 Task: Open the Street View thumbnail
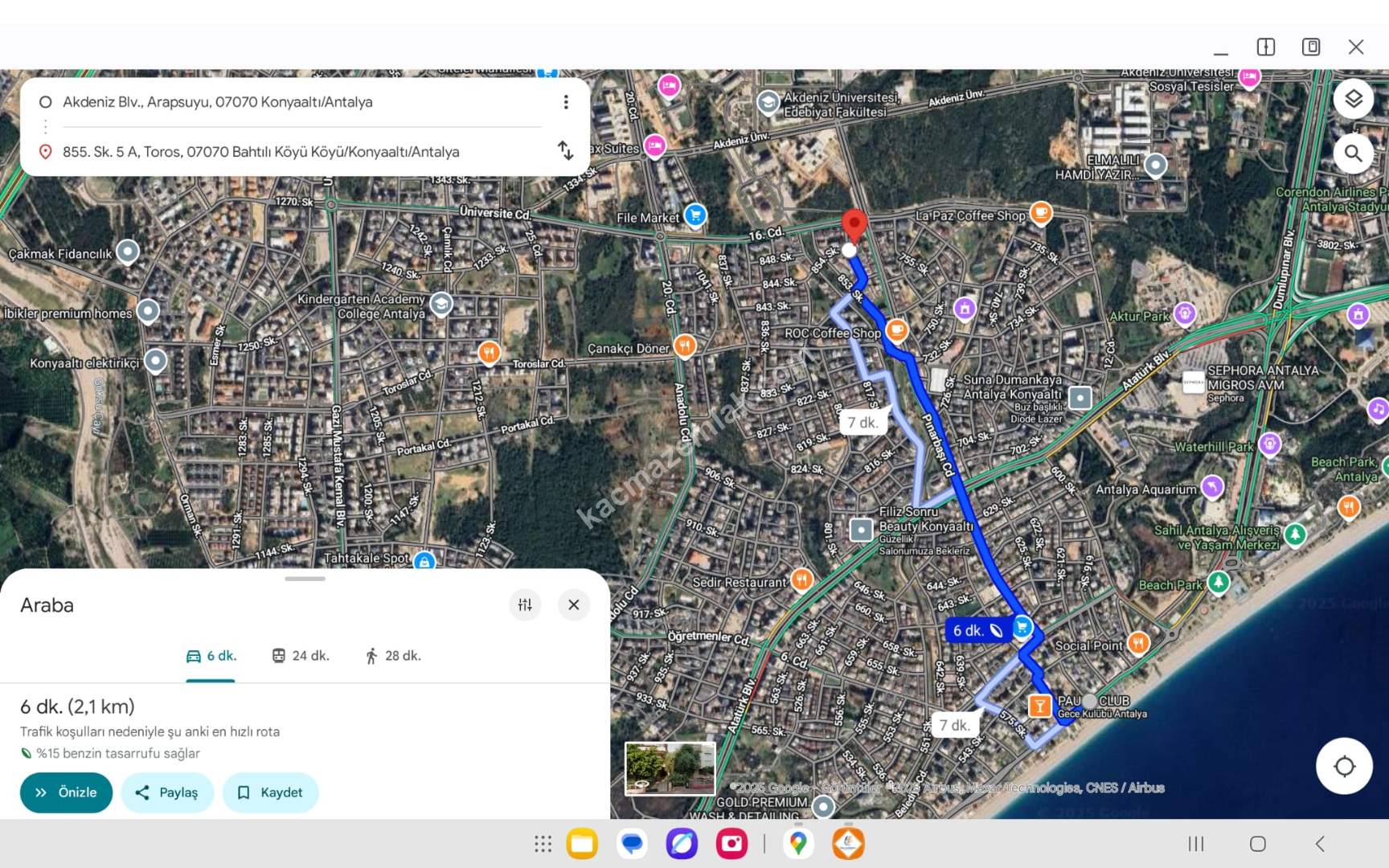point(670,768)
